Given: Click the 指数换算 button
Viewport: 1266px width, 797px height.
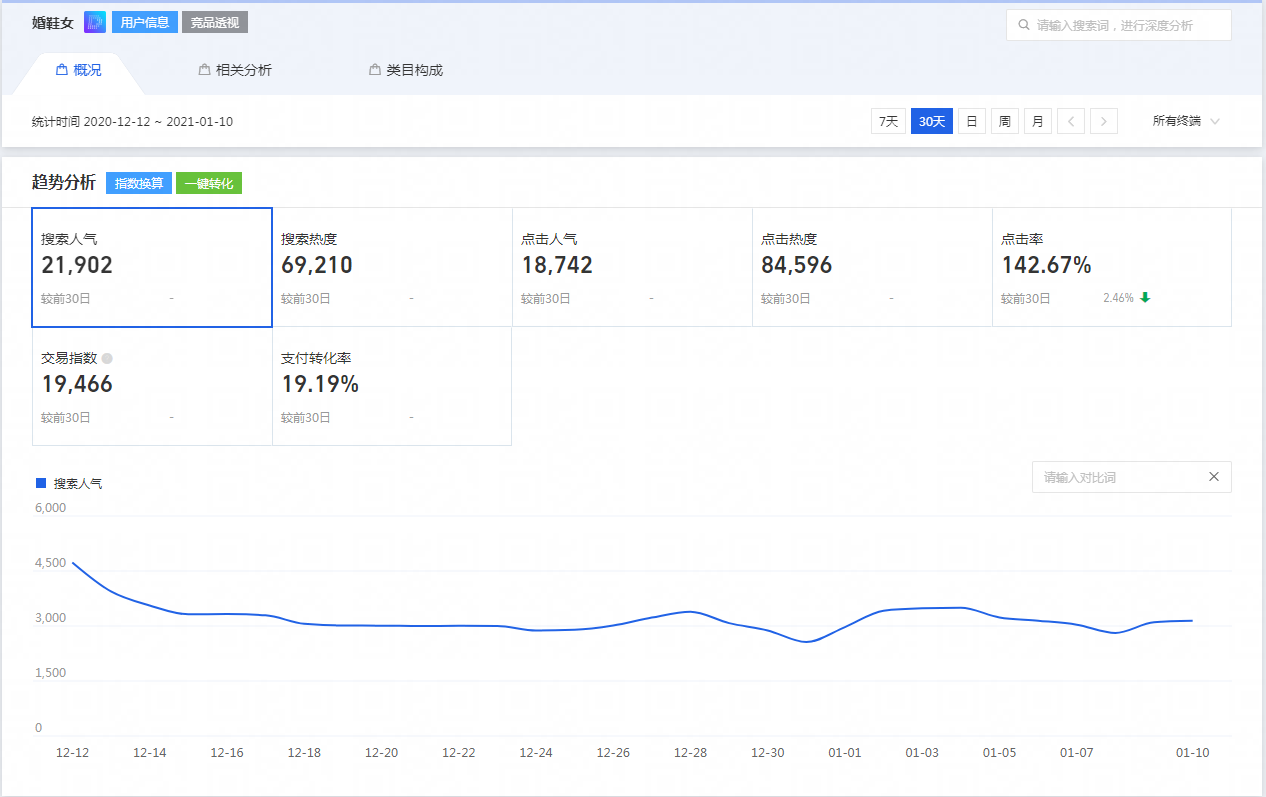Looking at the screenshot, I should coord(139,184).
